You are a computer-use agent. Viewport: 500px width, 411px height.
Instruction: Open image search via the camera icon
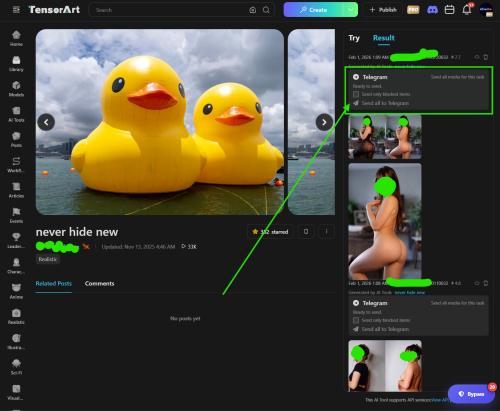coord(253,10)
